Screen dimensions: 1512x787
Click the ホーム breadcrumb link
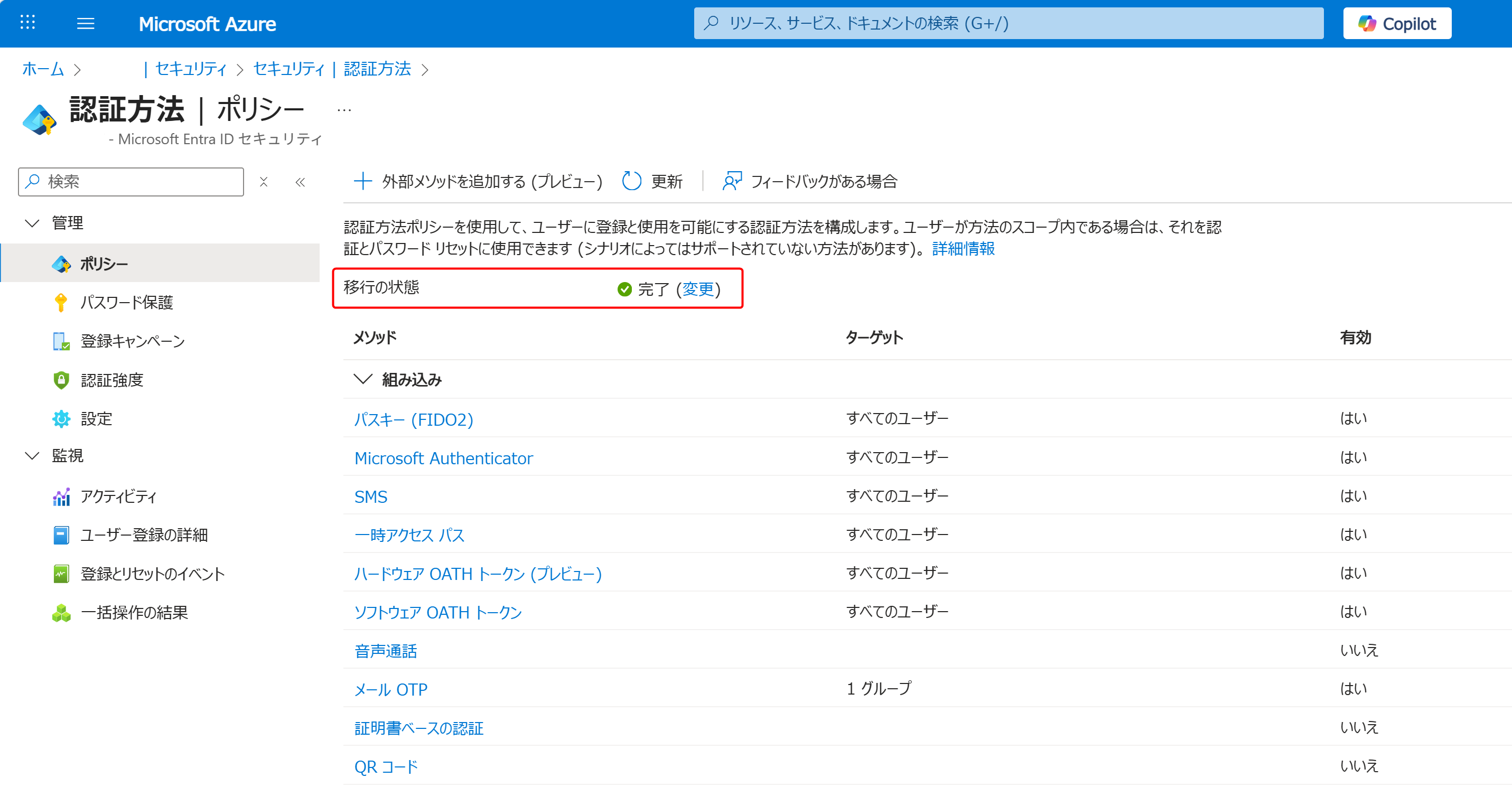click(43, 69)
